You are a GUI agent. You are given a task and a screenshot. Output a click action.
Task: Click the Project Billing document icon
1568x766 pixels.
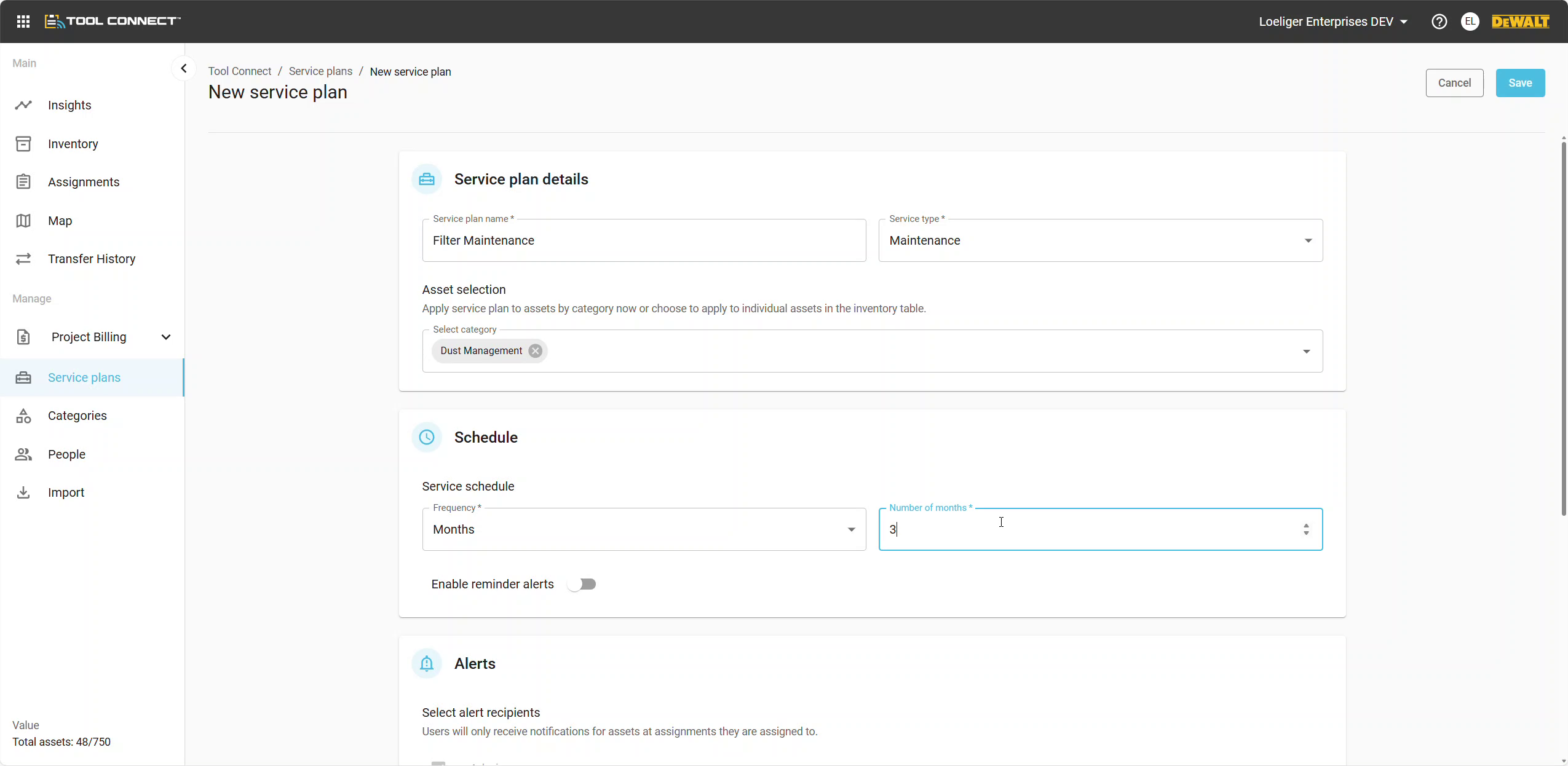[x=23, y=337]
